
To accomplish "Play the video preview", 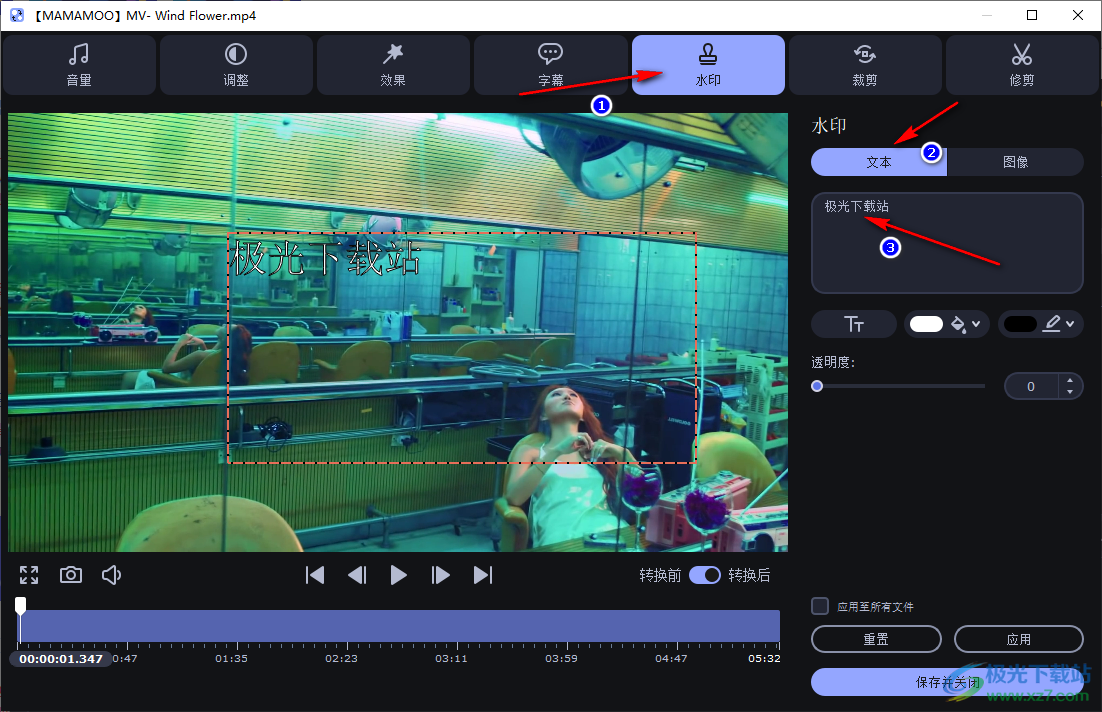I will (x=398, y=575).
